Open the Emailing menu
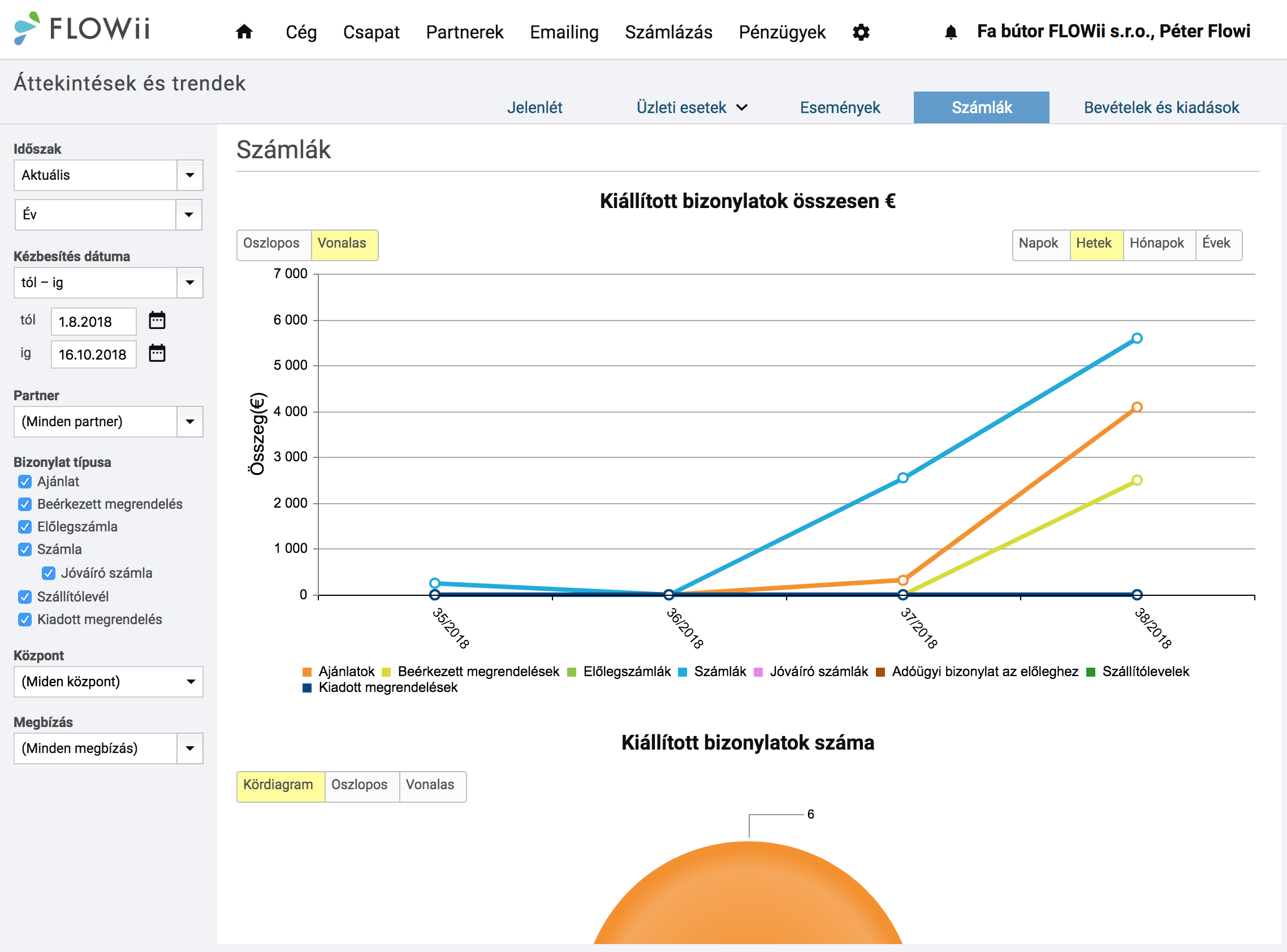This screenshot has height=952, width=1287. click(x=564, y=32)
